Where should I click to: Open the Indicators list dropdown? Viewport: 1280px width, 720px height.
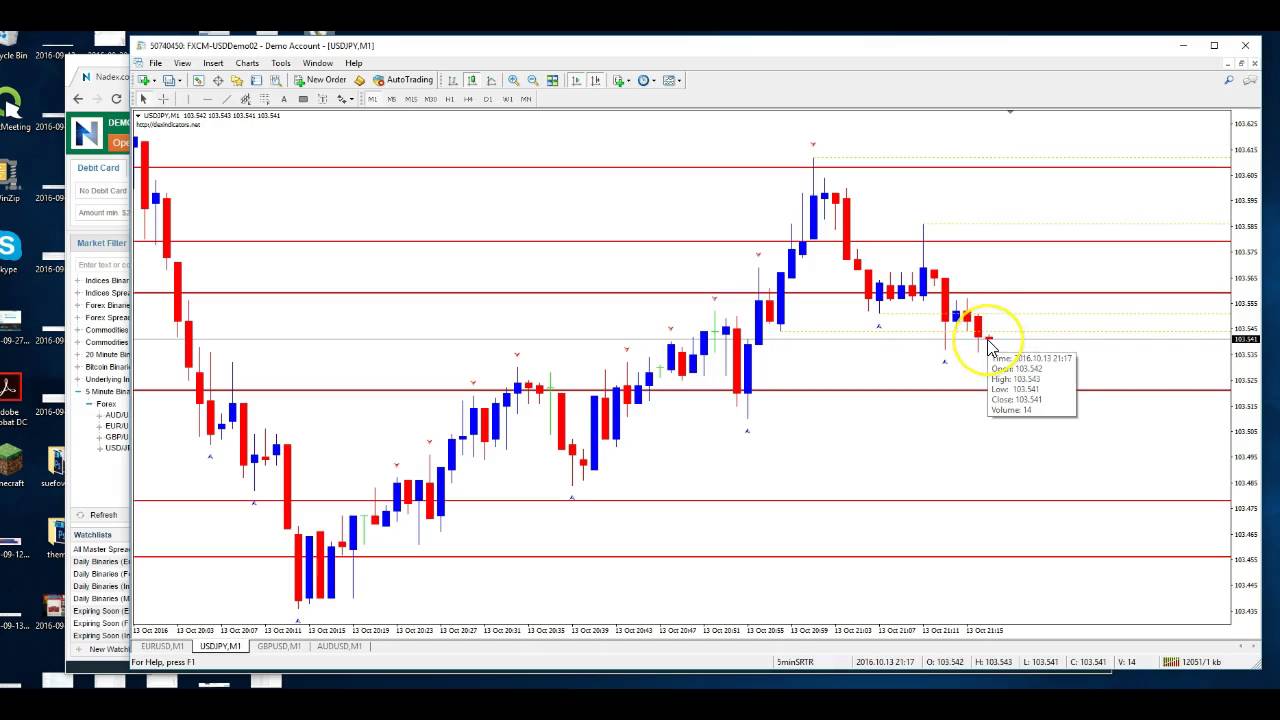[628, 80]
